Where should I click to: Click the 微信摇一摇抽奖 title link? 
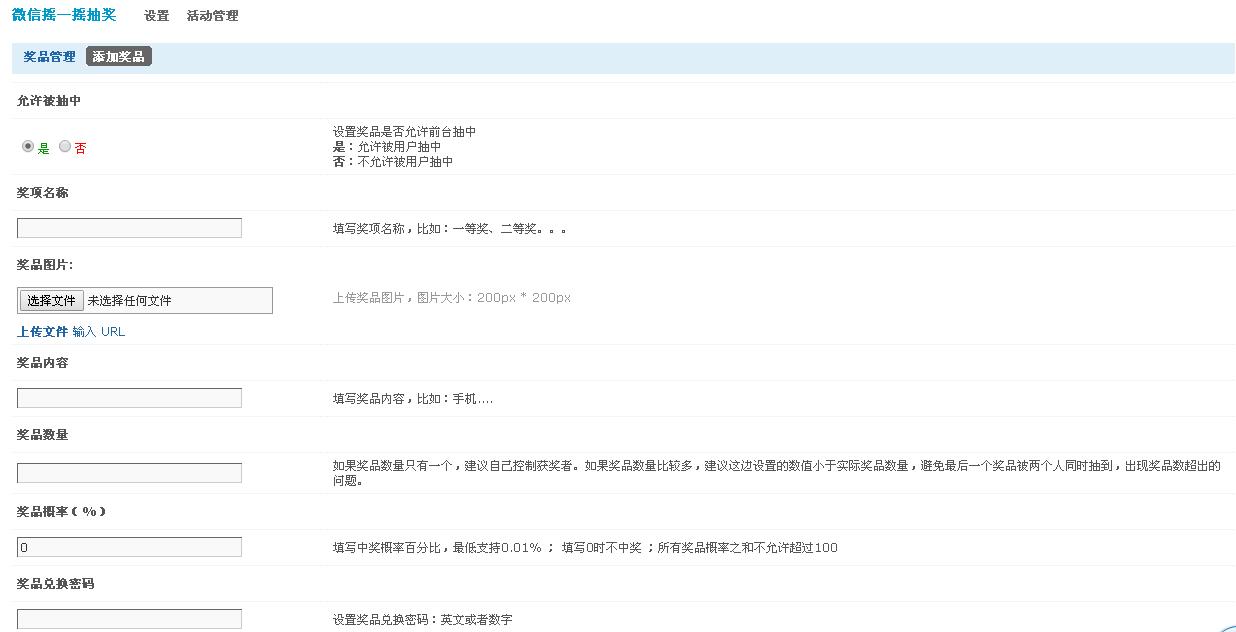pos(64,15)
